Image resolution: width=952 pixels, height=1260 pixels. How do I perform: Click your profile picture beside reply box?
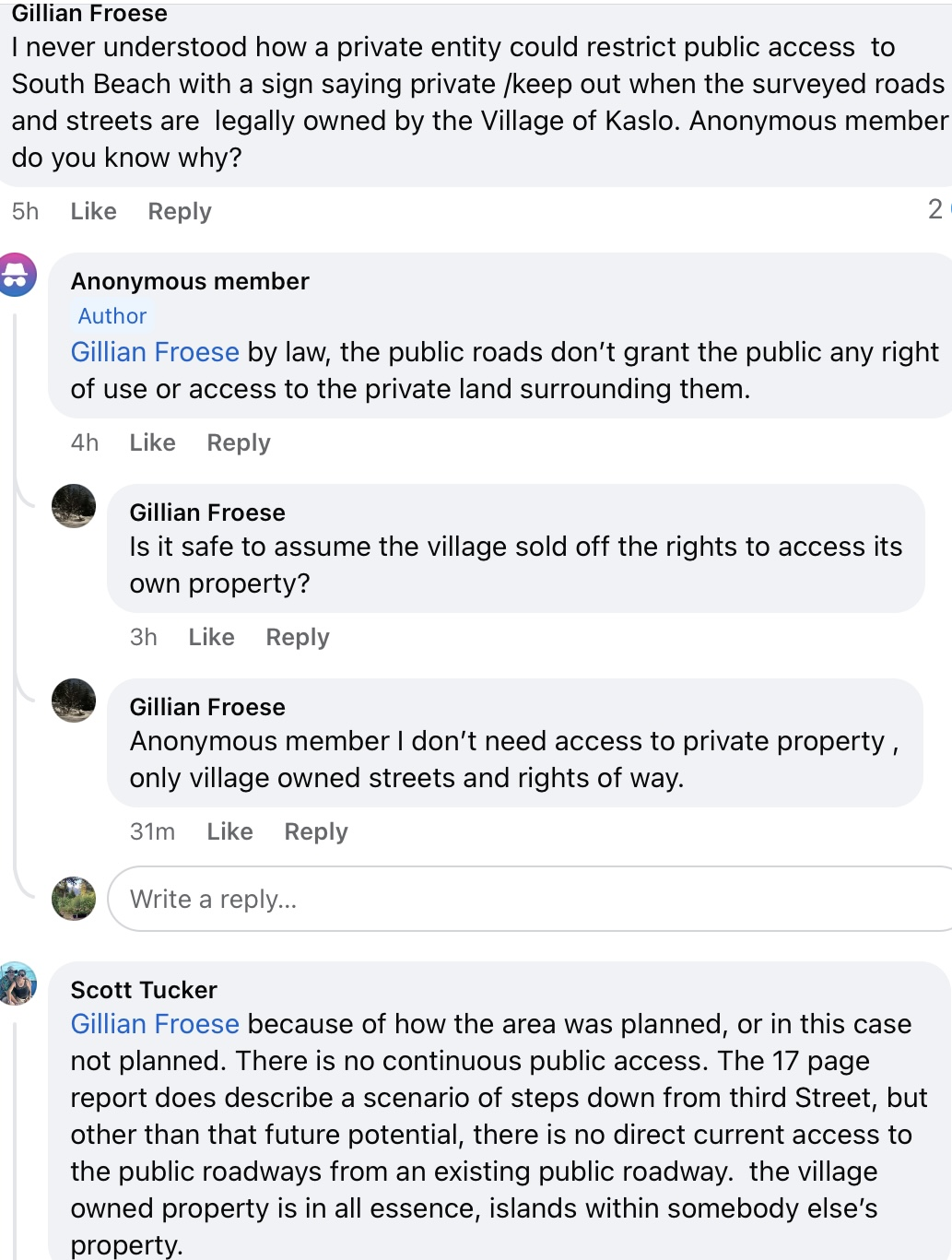74,899
